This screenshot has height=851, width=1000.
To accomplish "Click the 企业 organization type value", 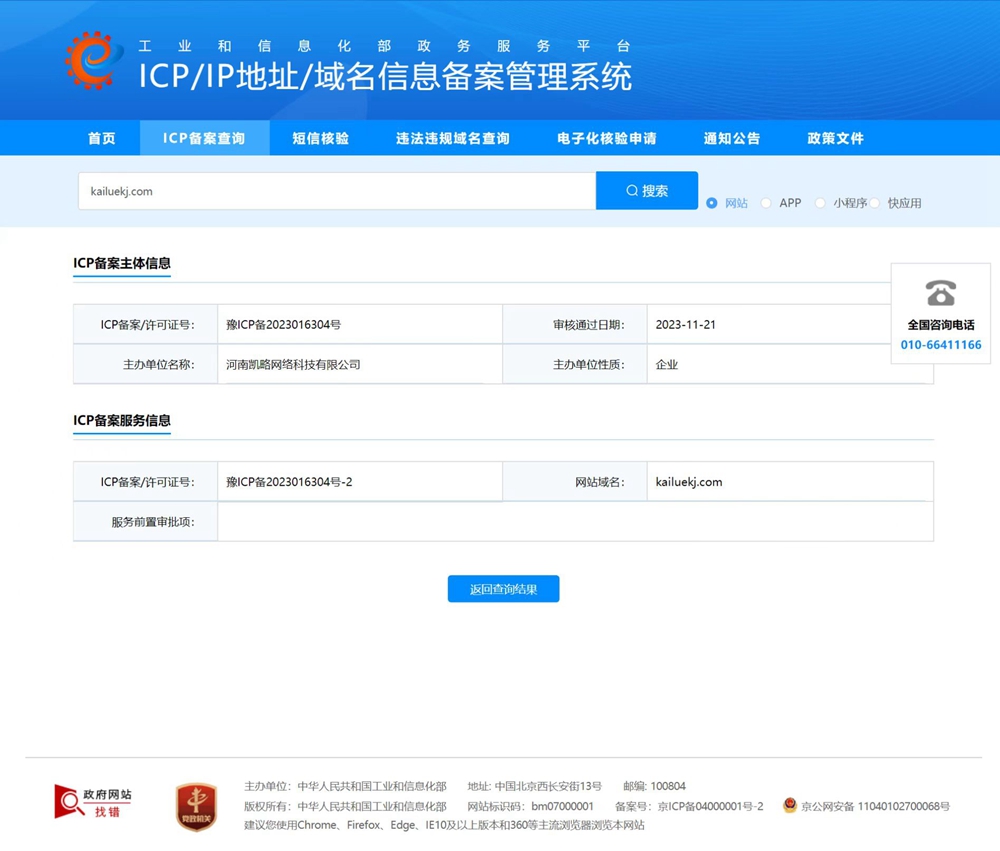I will (x=666, y=365).
